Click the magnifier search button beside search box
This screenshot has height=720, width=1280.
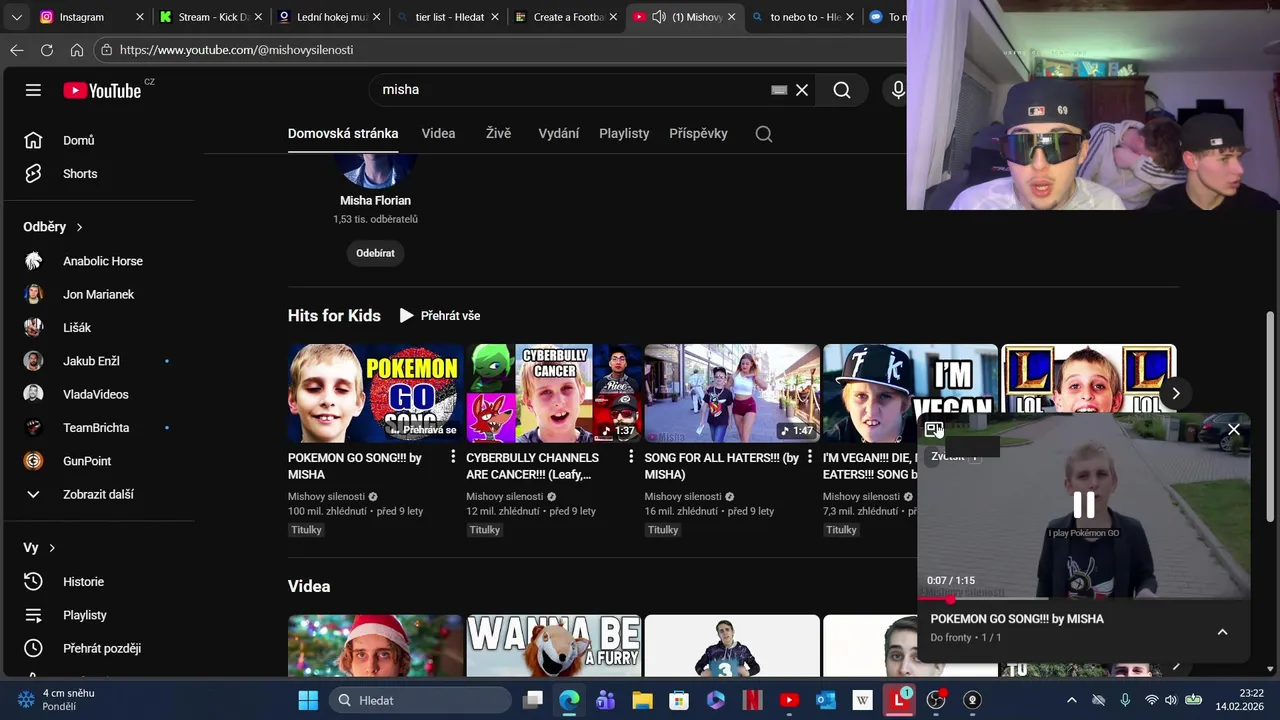pos(842,90)
